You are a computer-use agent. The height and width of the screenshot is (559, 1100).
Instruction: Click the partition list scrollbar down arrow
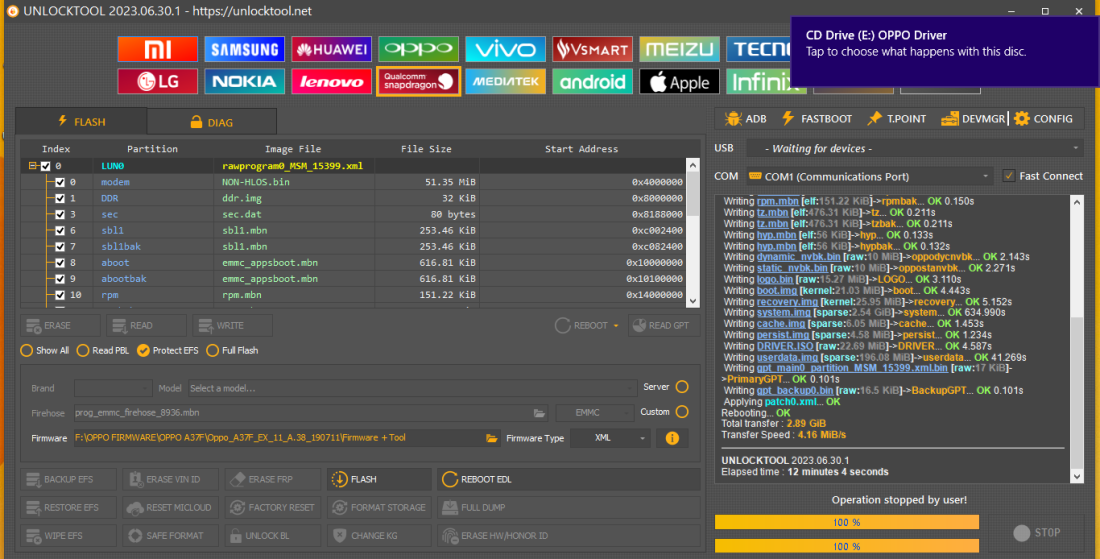tap(693, 301)
